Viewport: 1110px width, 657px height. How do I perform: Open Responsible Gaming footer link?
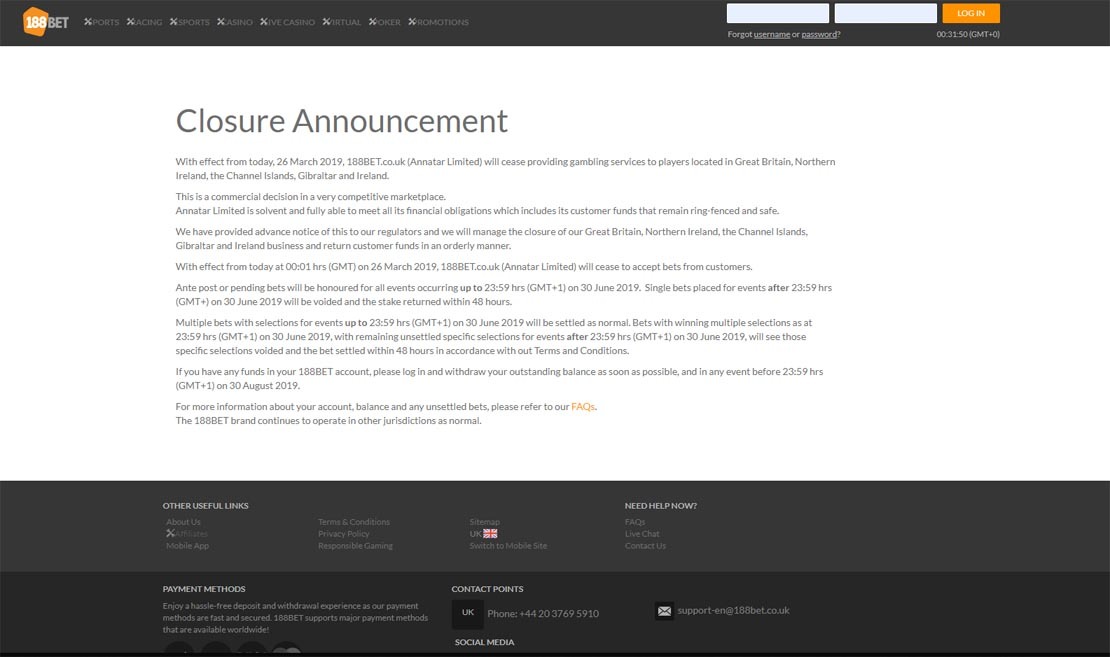coord(355,546)
